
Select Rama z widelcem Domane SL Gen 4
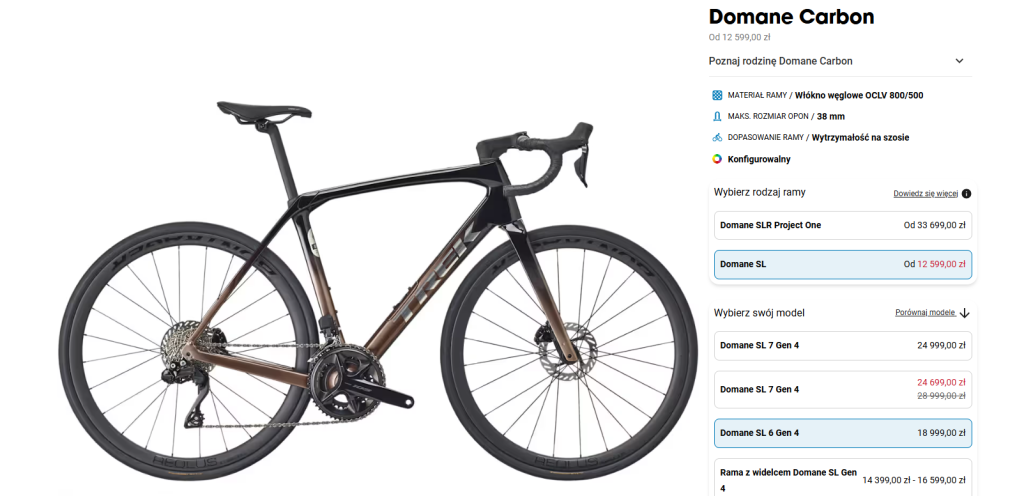(842, 478)
